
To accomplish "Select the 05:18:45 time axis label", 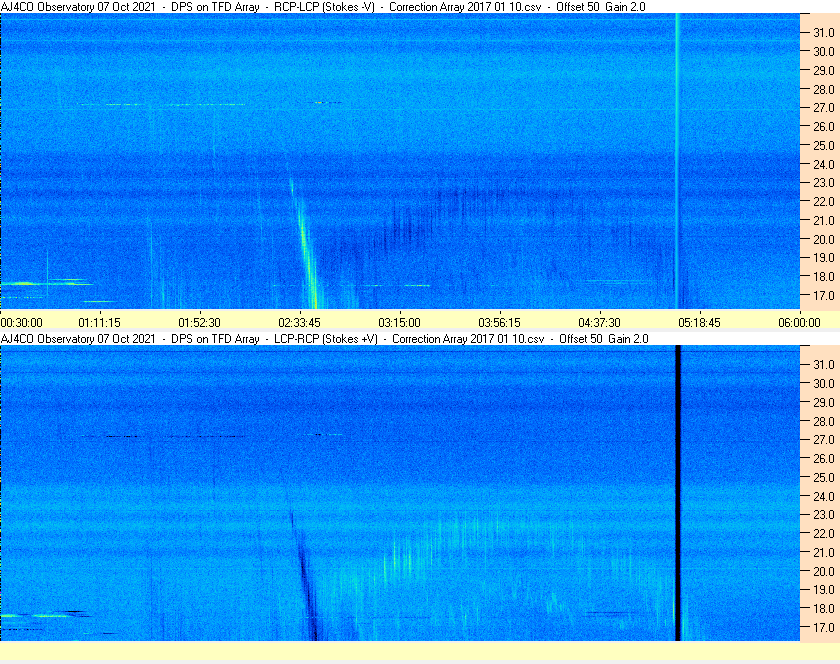I will pos(700,323).
